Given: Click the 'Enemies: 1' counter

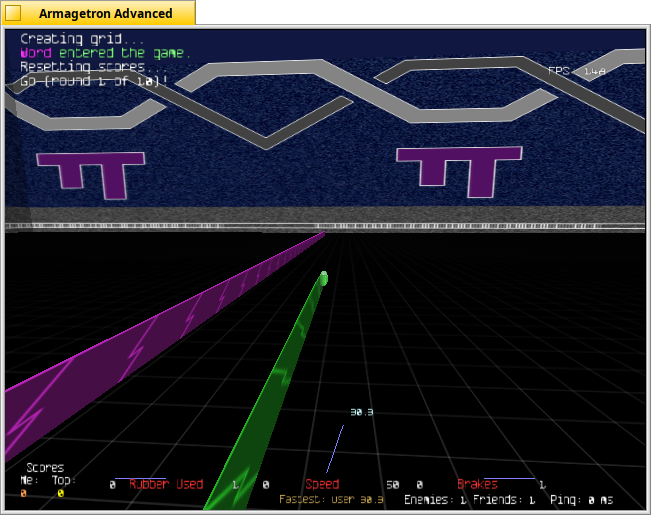Looking at the screenshot, I should point(436,500).
